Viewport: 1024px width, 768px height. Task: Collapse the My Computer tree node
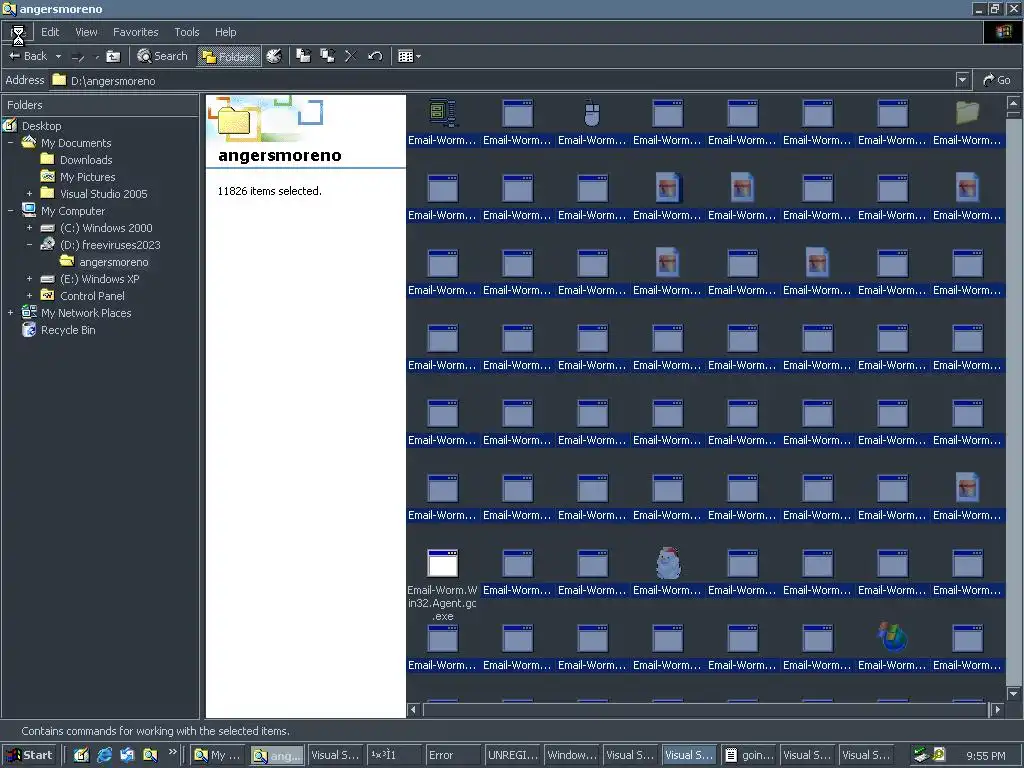click(10, 211)
